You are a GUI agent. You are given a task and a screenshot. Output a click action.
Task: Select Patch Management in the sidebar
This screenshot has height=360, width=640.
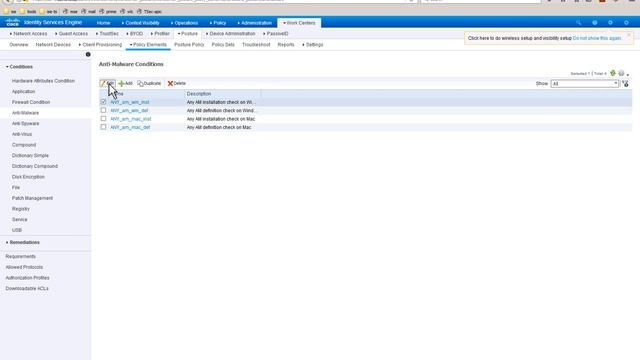coord(32,198)
